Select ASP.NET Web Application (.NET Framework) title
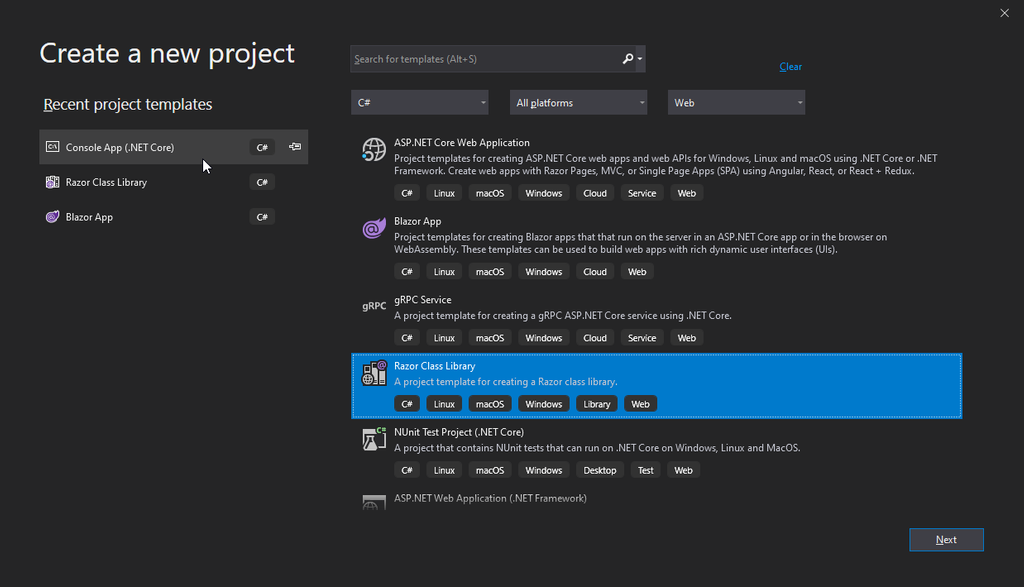 point(490,498)
